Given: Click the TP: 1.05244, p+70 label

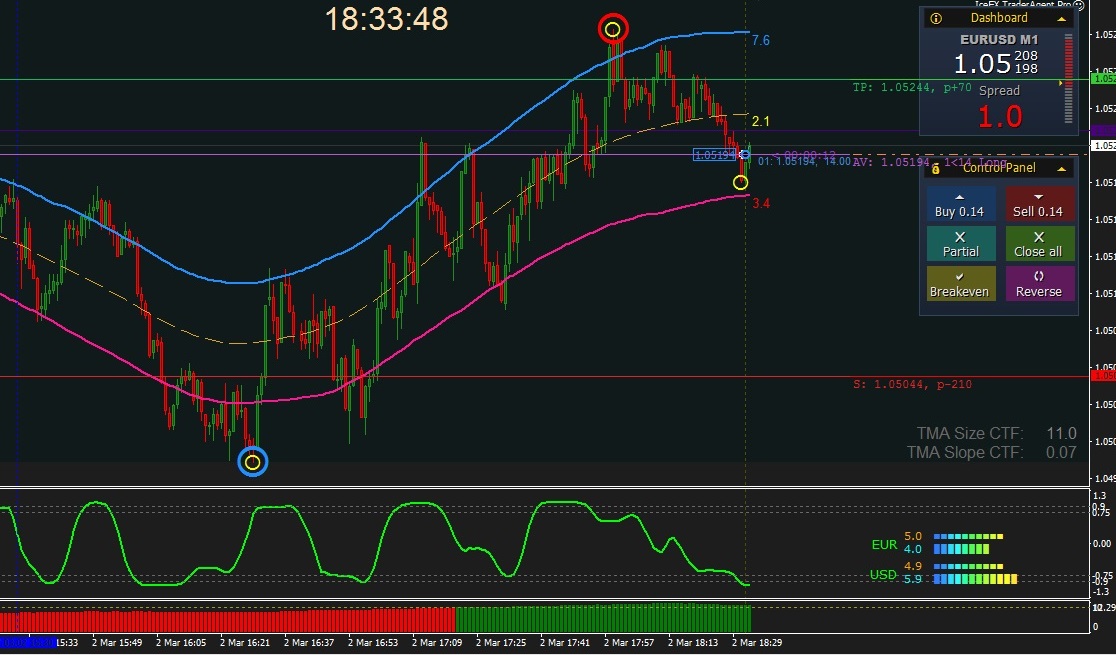Looking at the screenshot, I should pyautogui.click(x=912, y=88).
